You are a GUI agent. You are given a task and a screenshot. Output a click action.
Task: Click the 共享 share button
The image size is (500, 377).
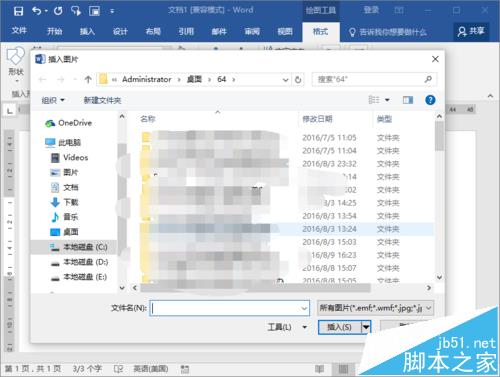(471, 32)
